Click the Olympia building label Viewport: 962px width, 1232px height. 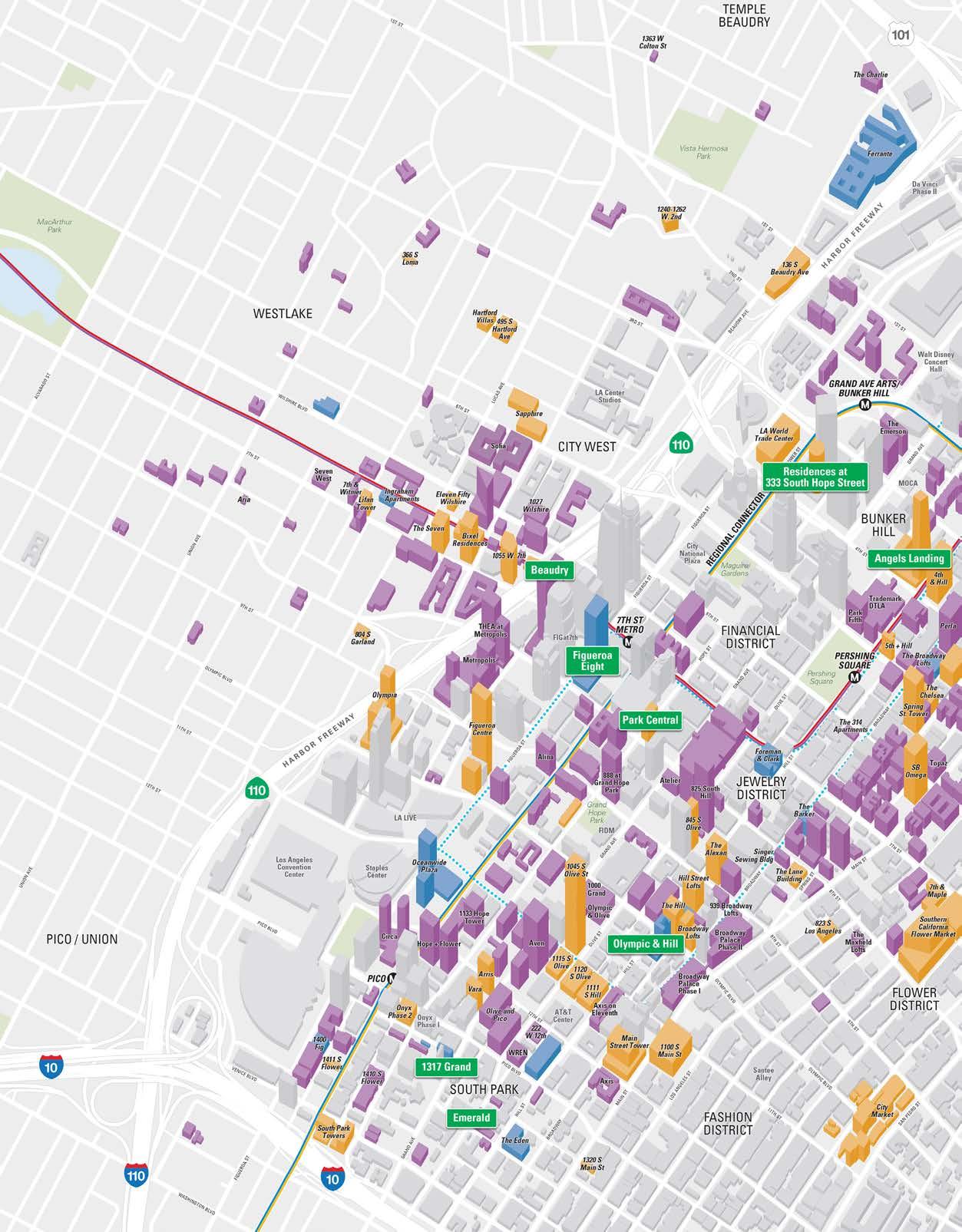coord(385,695)
